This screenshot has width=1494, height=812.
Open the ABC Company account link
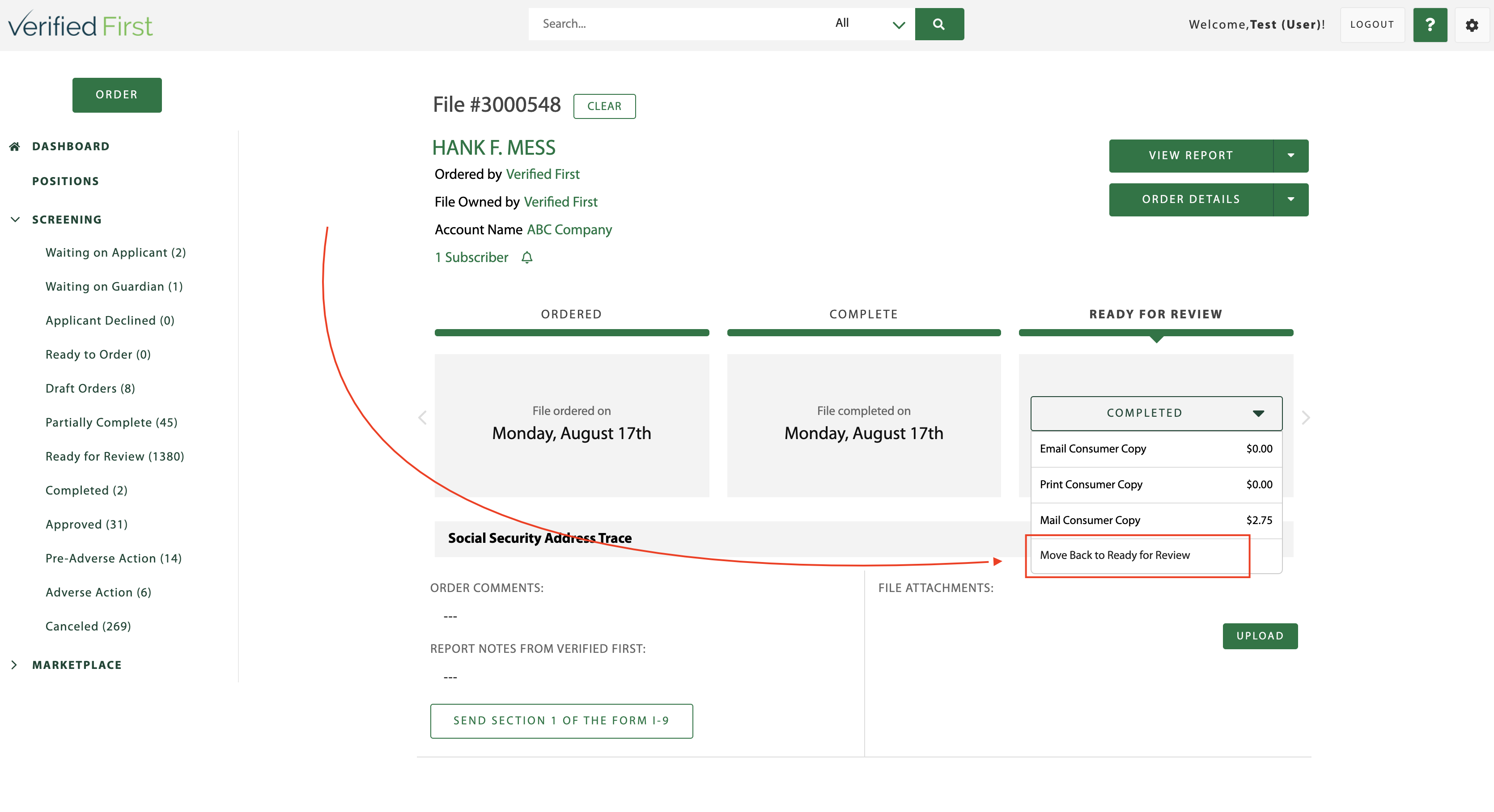coord(569,229)
